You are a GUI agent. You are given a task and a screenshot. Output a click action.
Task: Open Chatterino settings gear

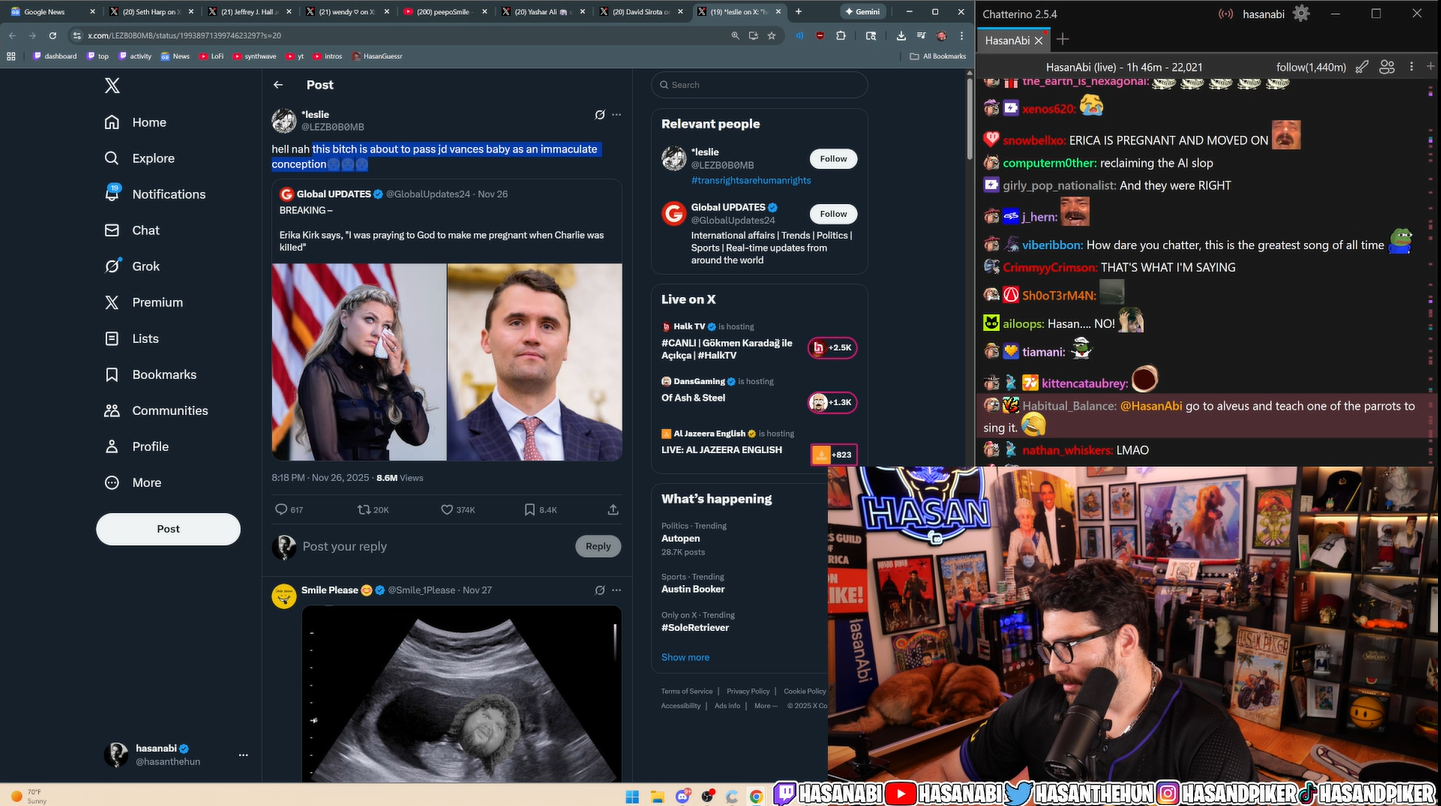1301,14
